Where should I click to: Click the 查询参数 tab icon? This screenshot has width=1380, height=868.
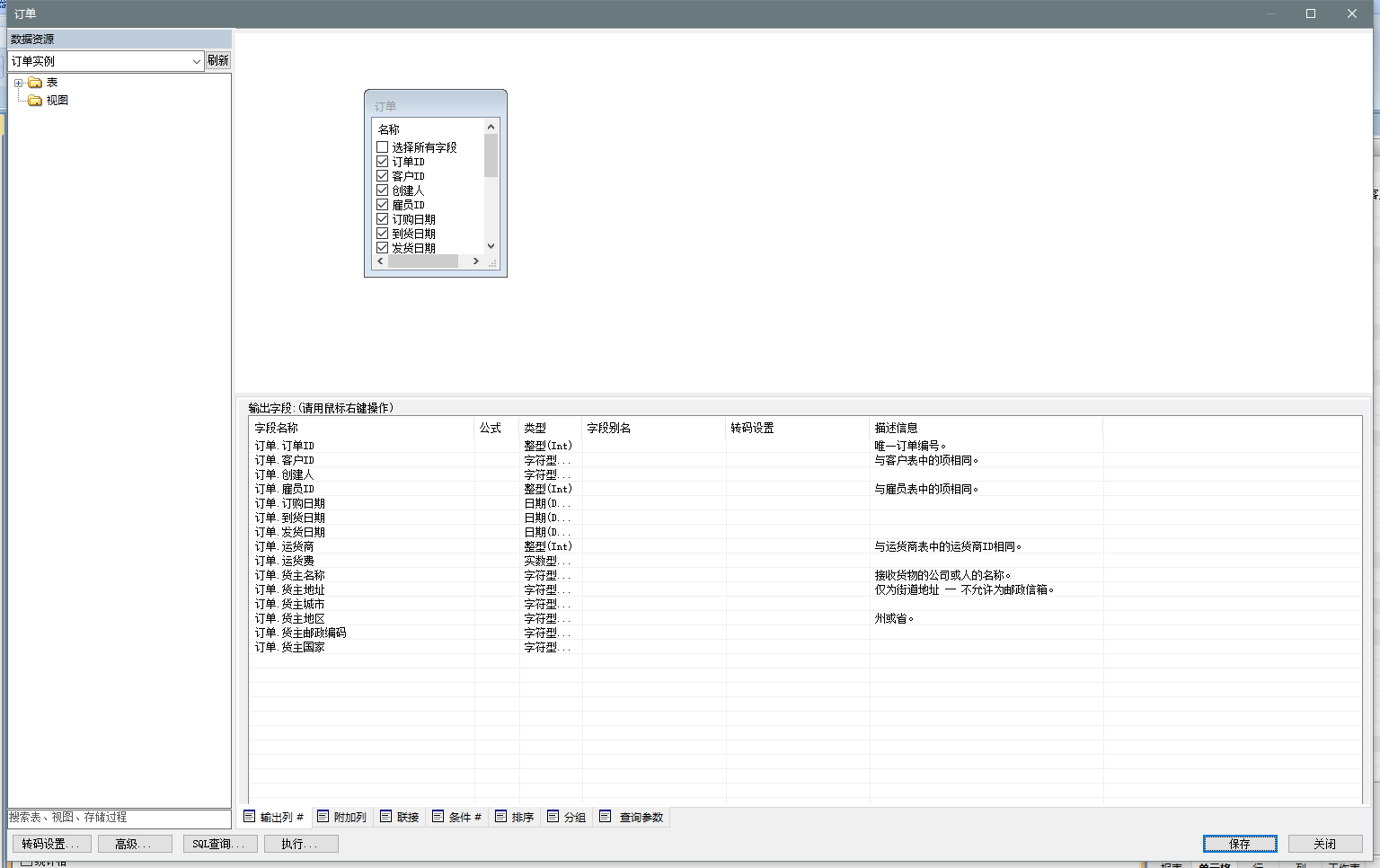point(606,817)
